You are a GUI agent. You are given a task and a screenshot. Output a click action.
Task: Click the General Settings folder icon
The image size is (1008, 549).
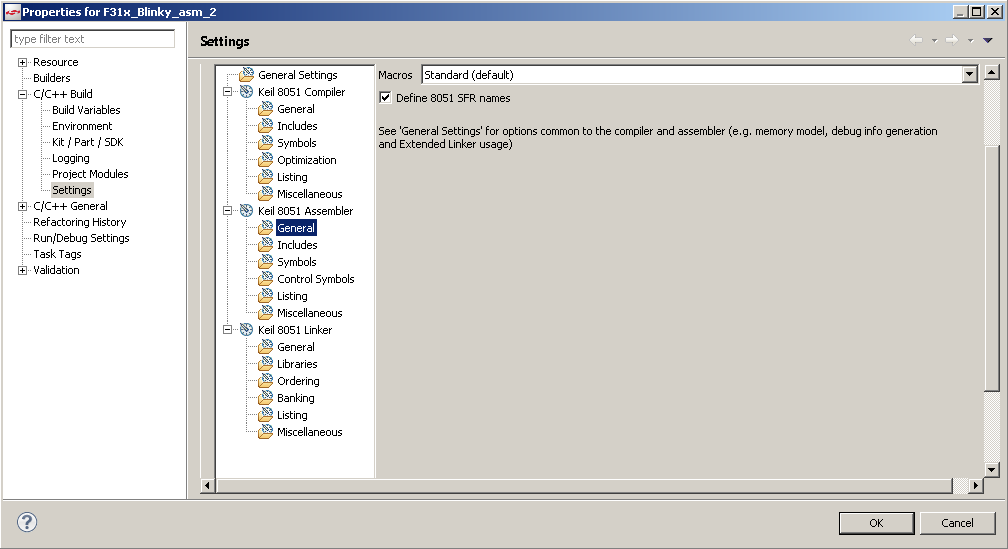coord(246,75)
